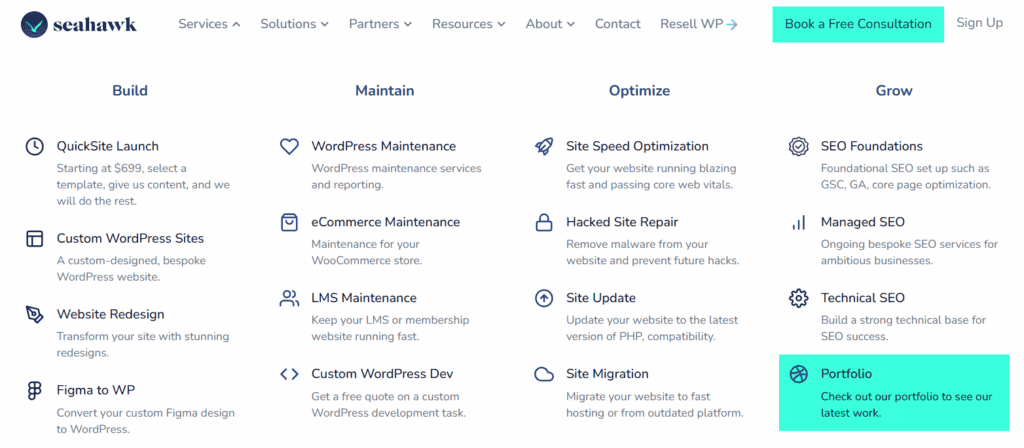
Task: Open the Resources dropdown menu
Action: 468,24
